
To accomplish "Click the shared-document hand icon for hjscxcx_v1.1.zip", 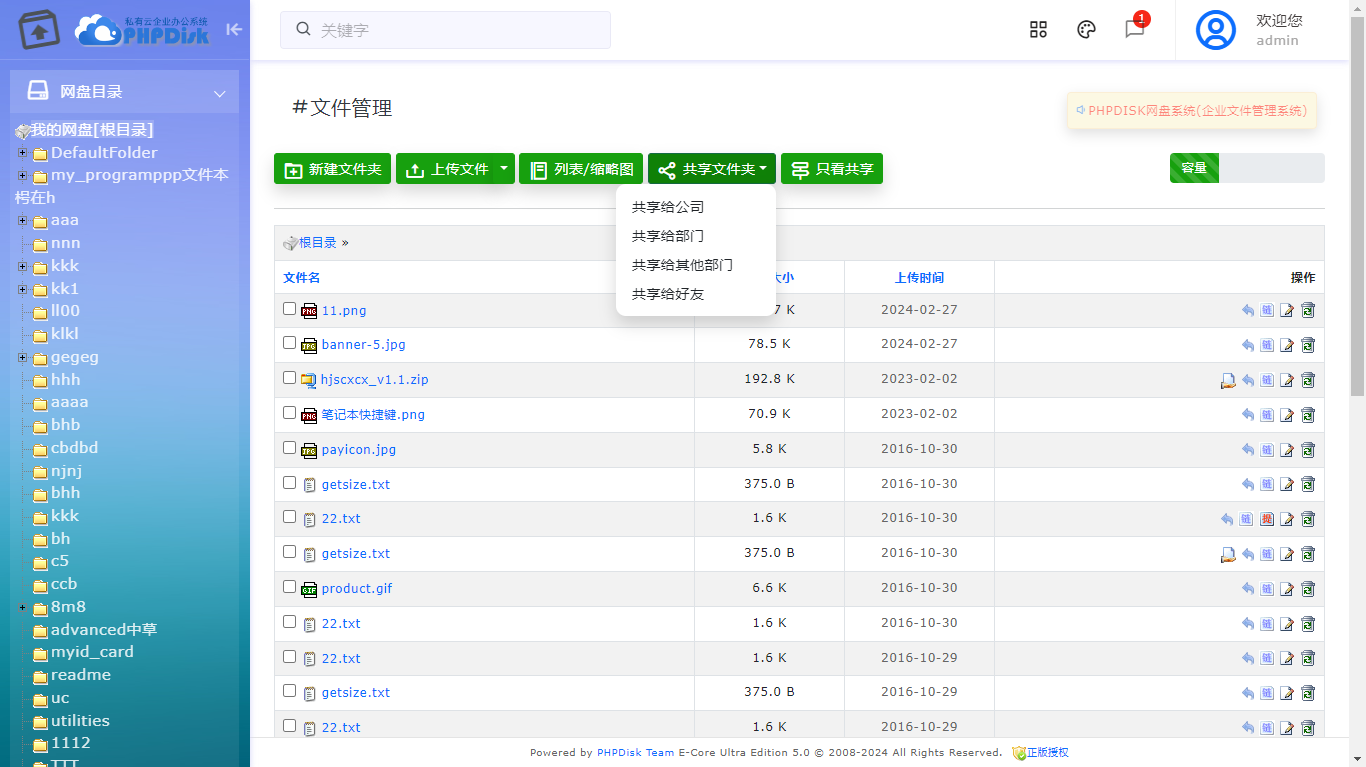I will tap(1228, 380).
